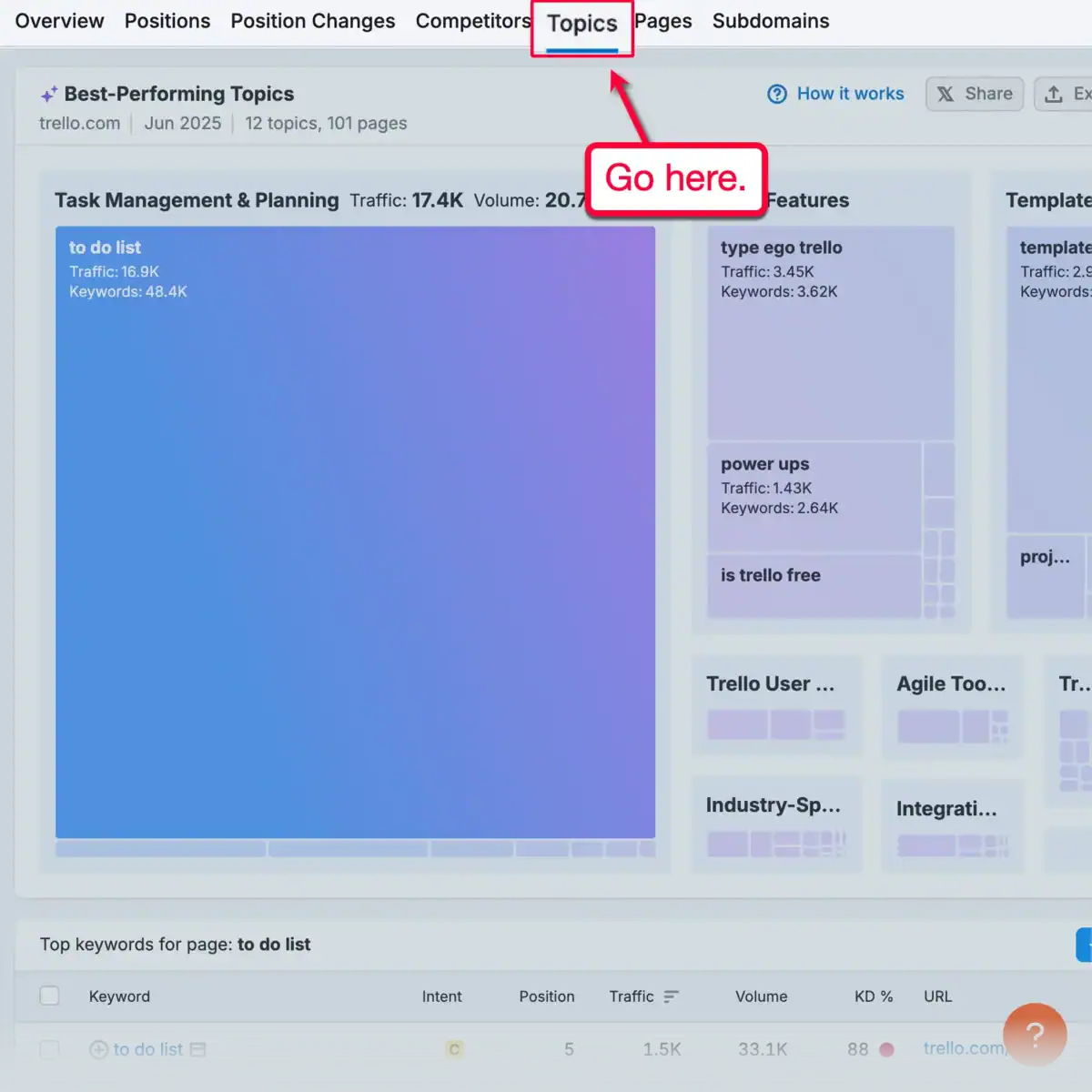This screenshot has height=1092, width=1092.
Task: Follow the trello.com URL in the keyword row
Action: coord(965,1049)
